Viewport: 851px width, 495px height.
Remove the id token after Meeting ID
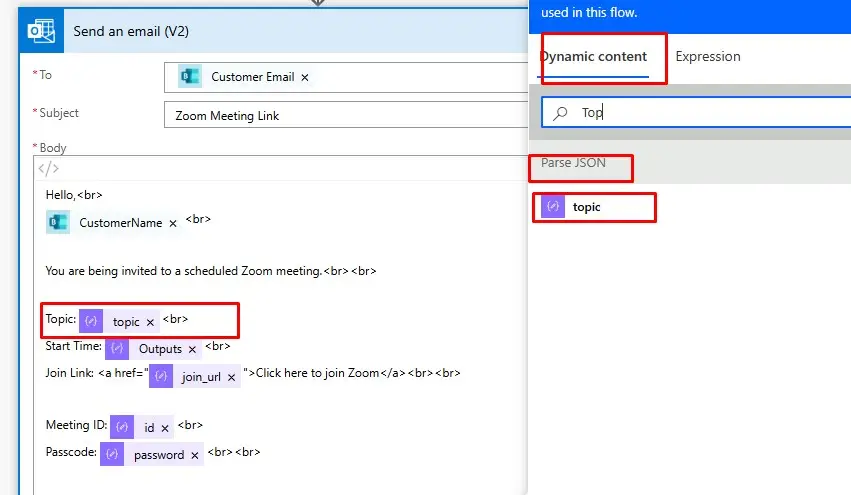[165, 427]
